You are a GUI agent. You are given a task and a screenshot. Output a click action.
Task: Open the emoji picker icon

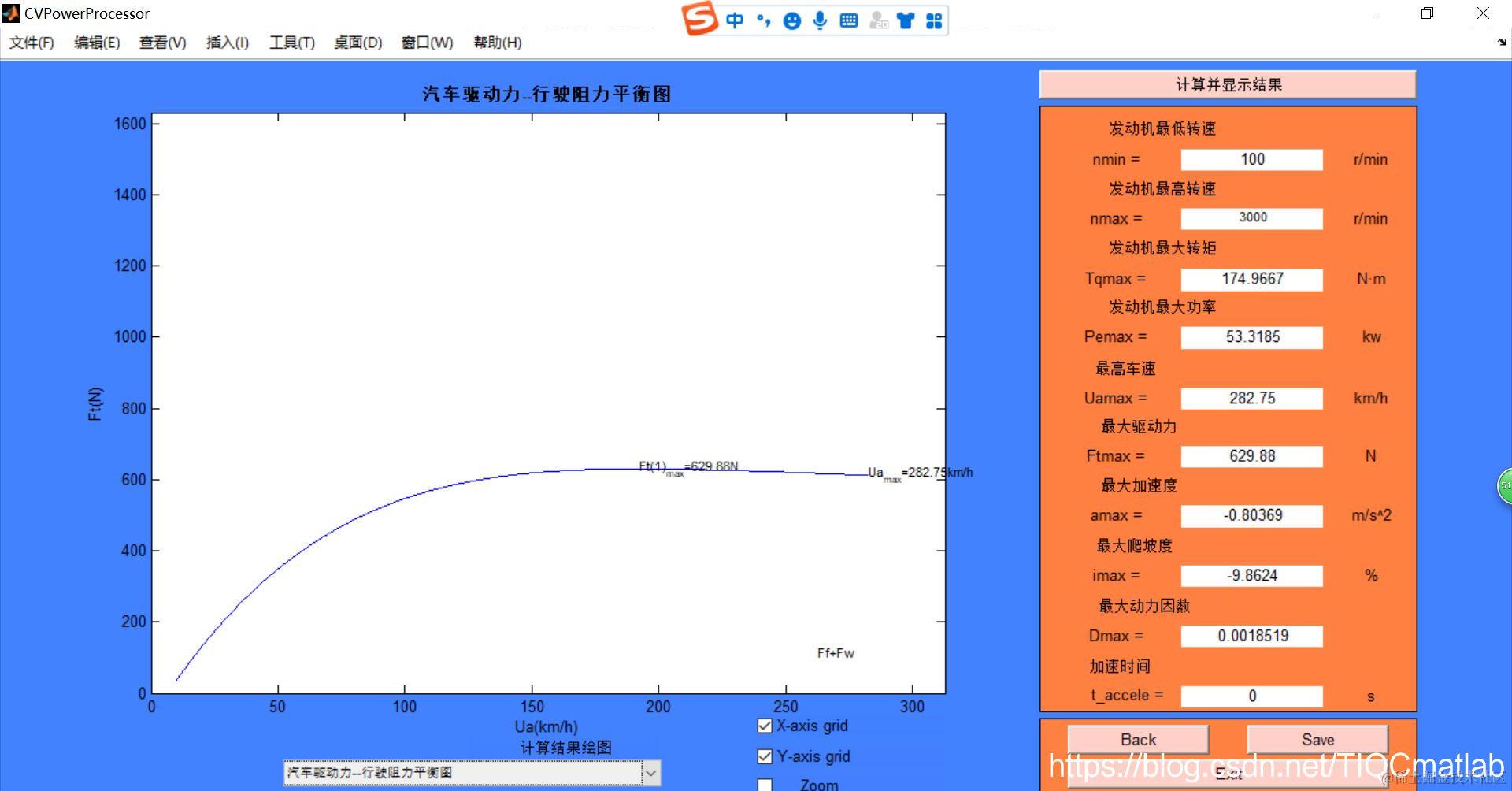click(791, 20)
